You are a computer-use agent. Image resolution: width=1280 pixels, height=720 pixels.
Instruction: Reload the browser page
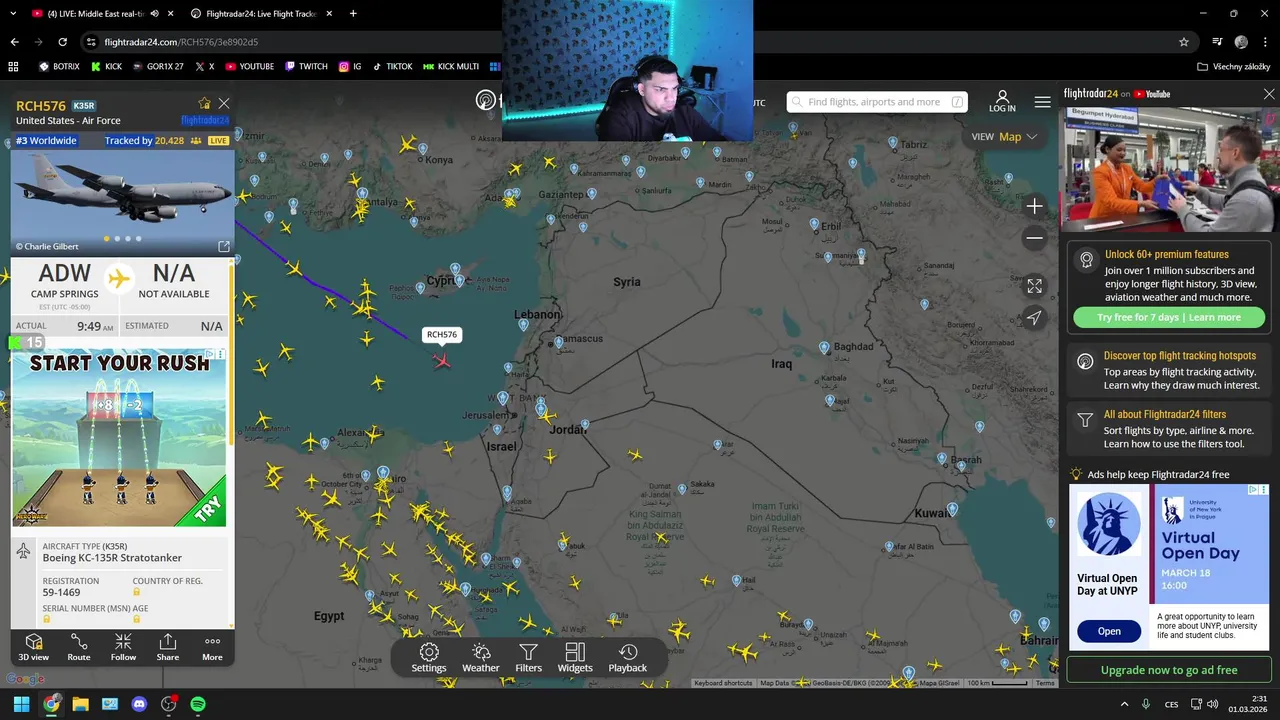(x=62, y=42)
